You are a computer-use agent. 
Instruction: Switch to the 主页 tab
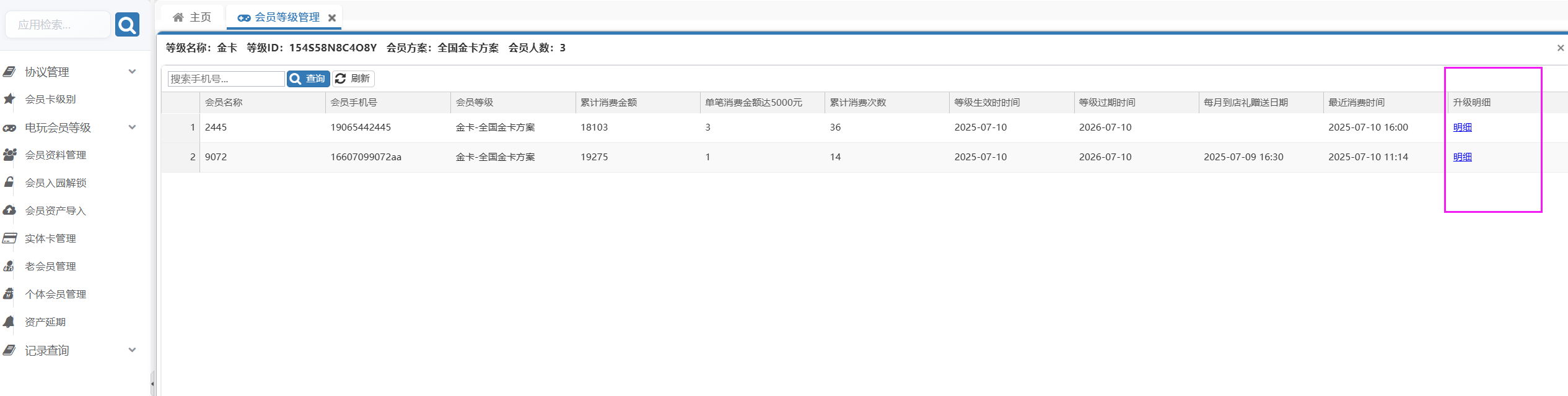tap(192, 17)
